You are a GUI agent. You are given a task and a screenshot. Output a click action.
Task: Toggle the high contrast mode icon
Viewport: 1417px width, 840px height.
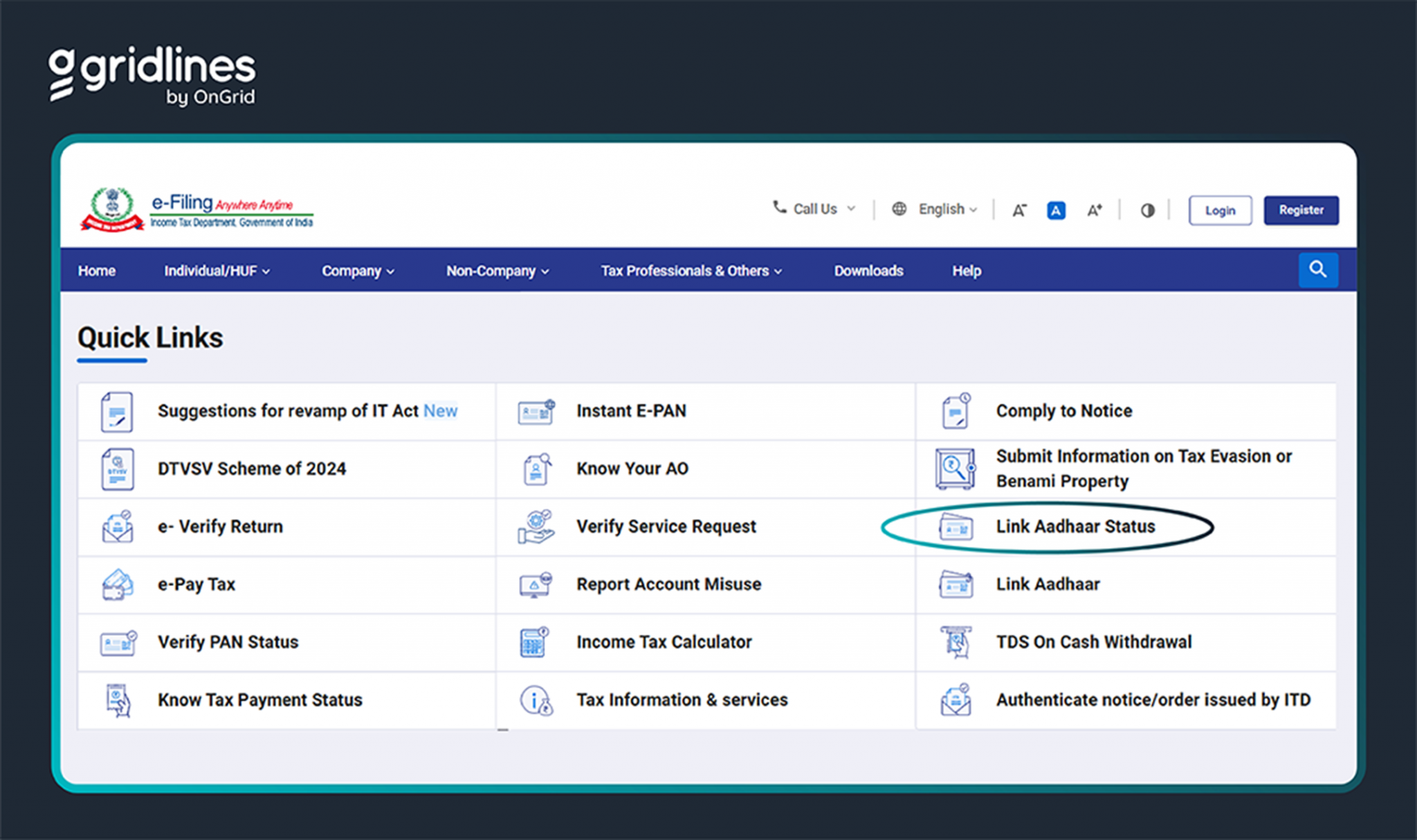point(1147,210)
